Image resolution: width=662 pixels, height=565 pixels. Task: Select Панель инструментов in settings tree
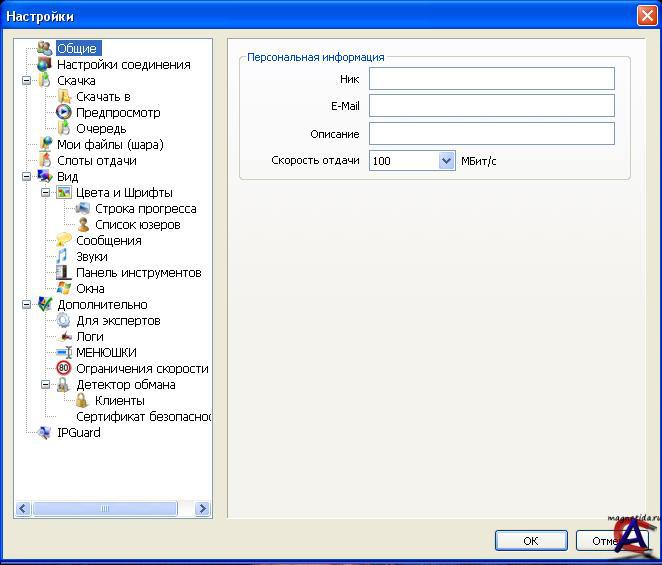point(138,273)
